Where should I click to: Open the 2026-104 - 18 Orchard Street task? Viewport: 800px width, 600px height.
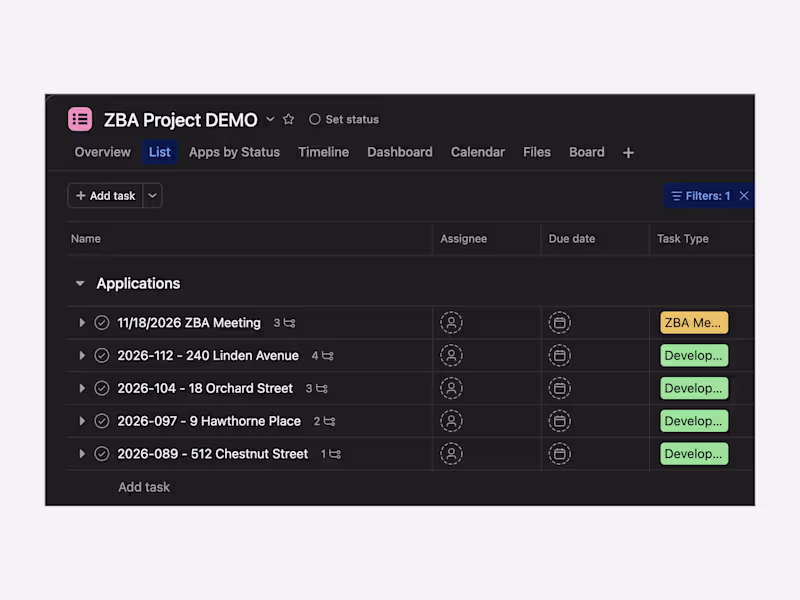[x=205, y=388]
